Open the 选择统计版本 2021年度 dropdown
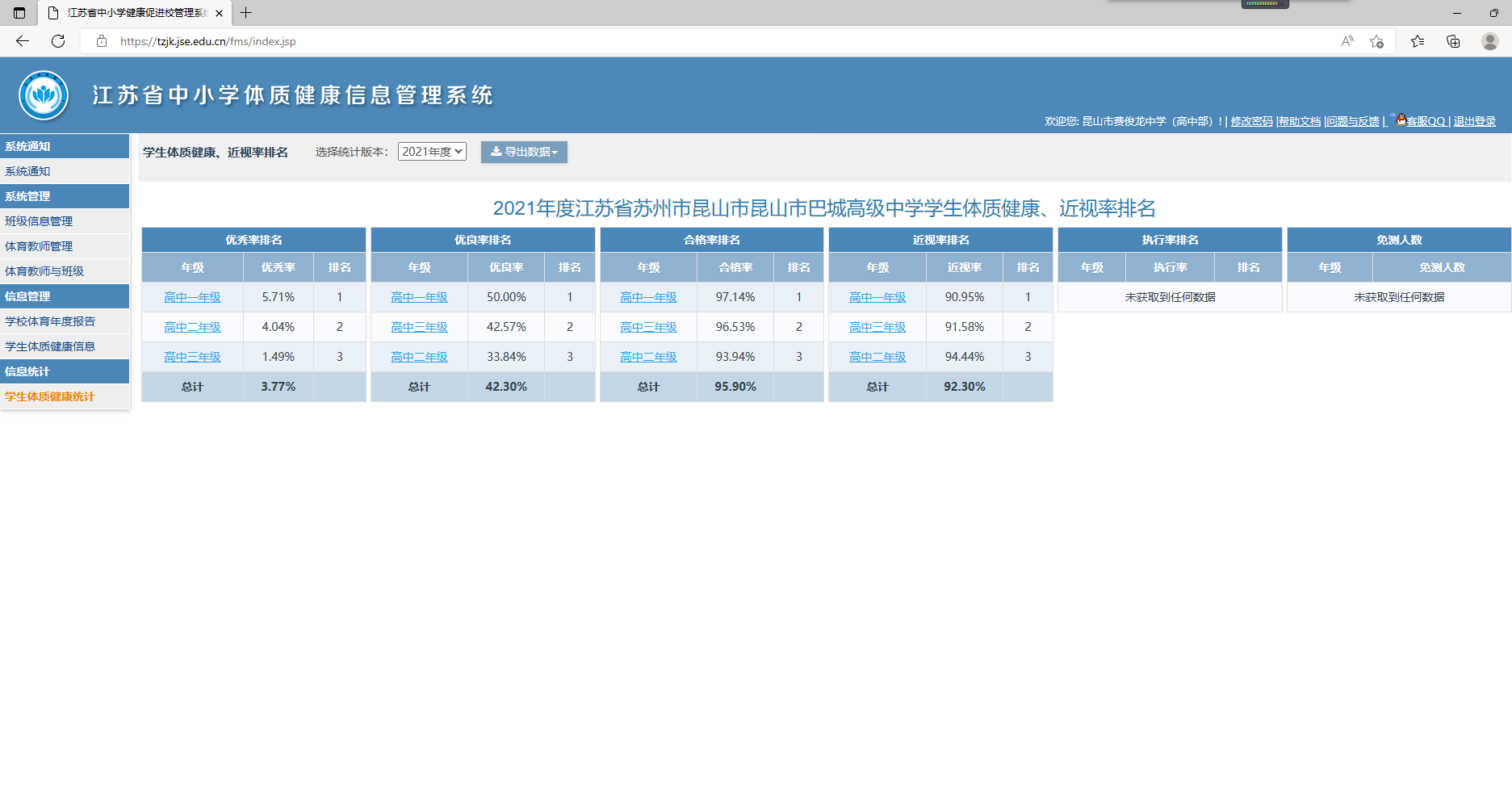 pos(432,152)
